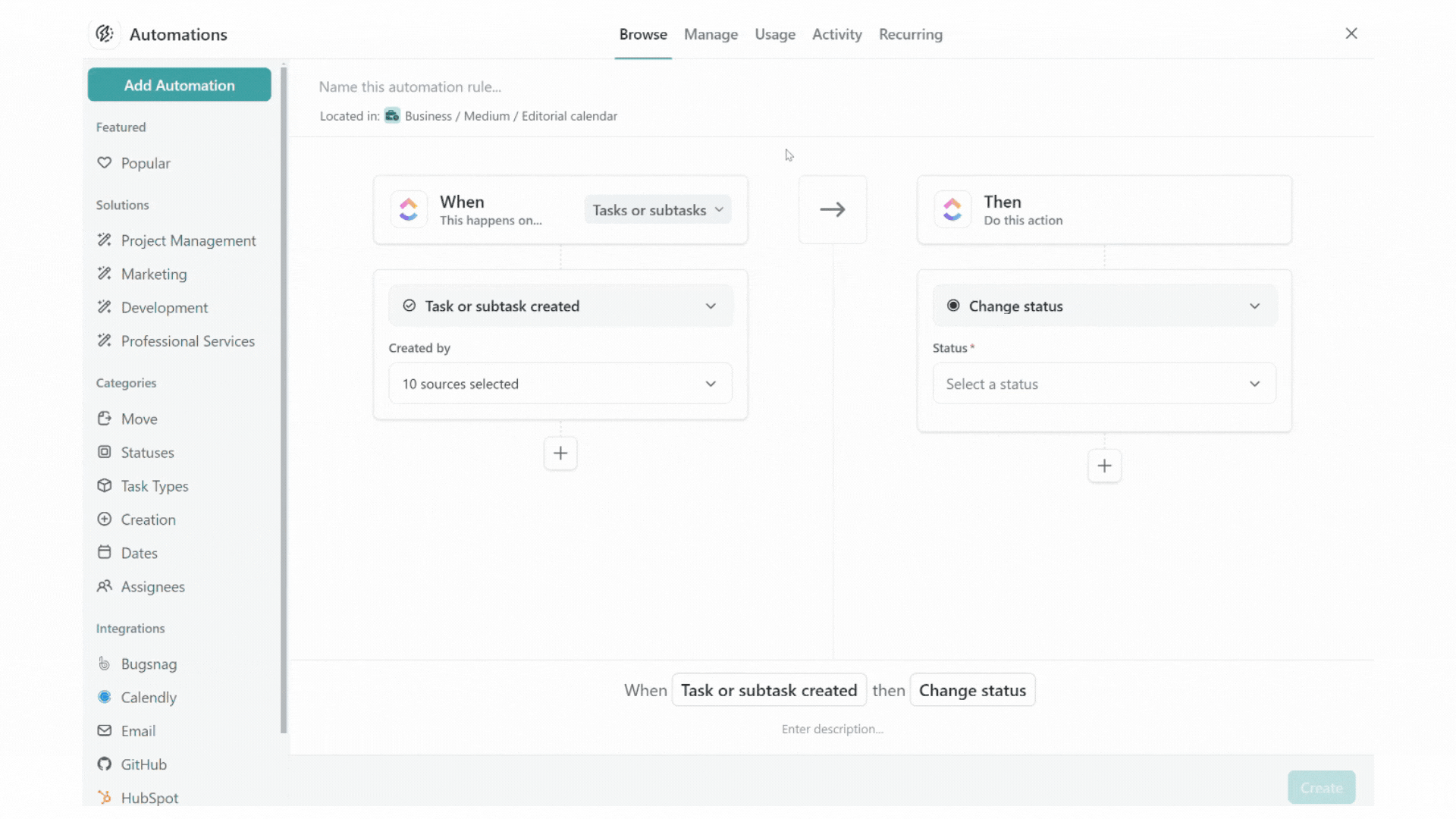1456x819 pixels.
Task: Click the plus icon to add a condition under When
Action: tap(560, 453)
